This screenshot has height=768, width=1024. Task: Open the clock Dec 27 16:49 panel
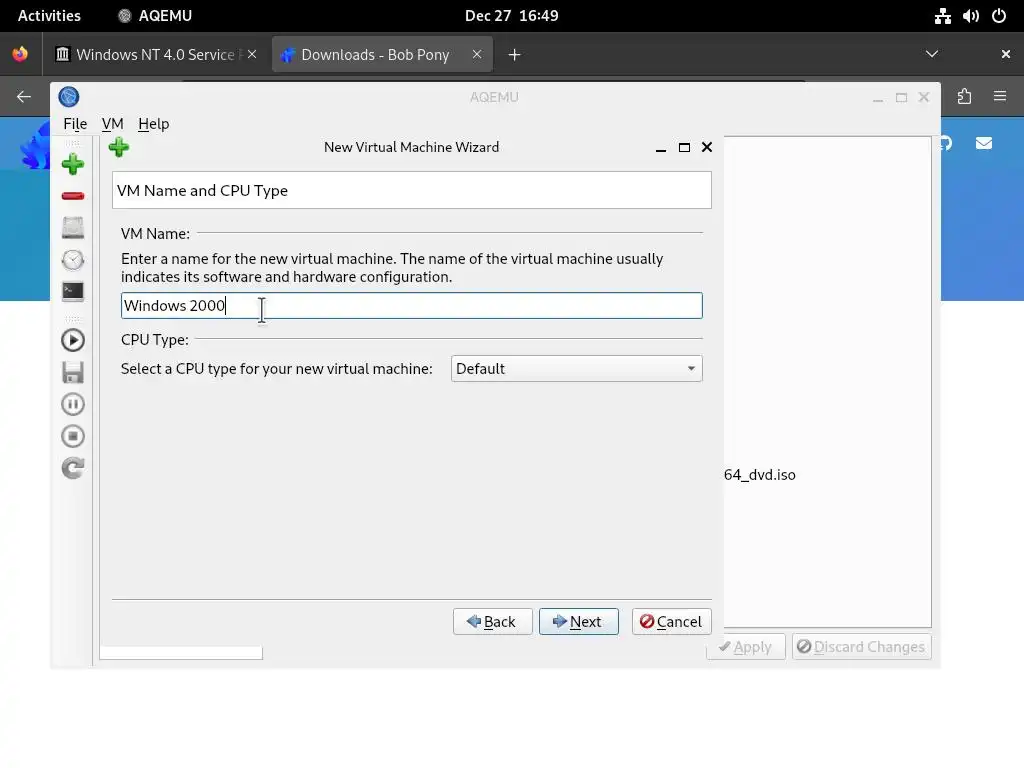tap(511, 16)
